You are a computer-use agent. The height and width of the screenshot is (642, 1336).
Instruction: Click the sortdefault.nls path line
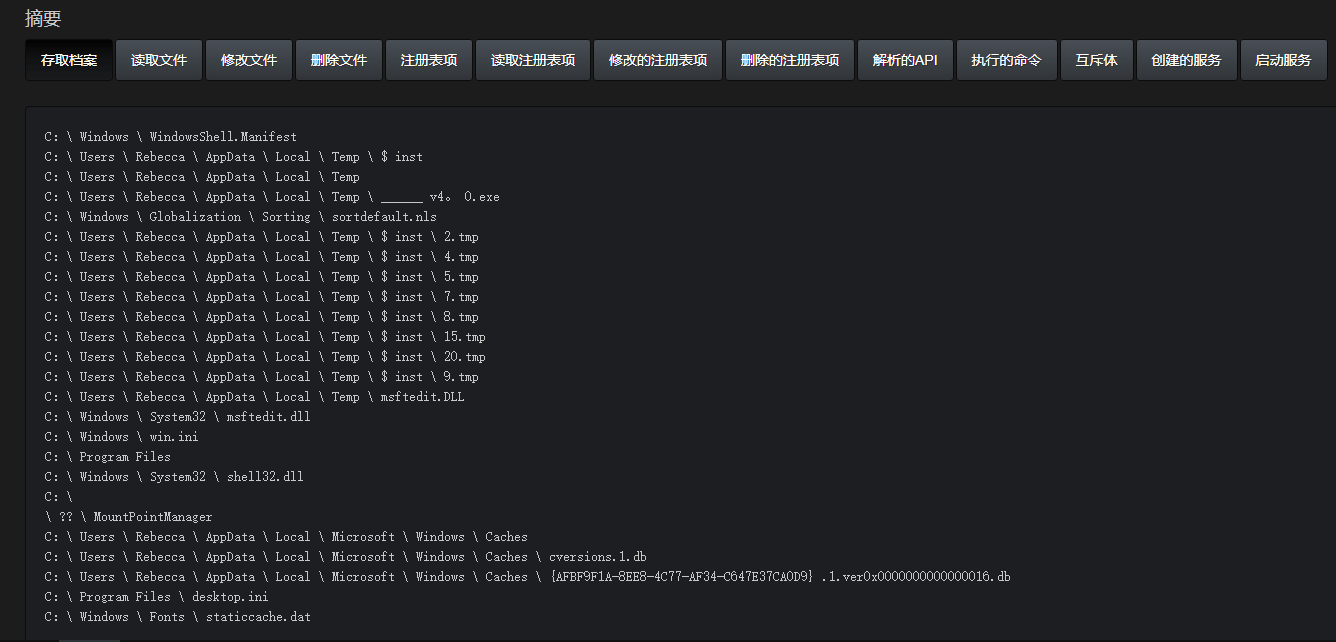pyautogui.click(x=240, y=217)
